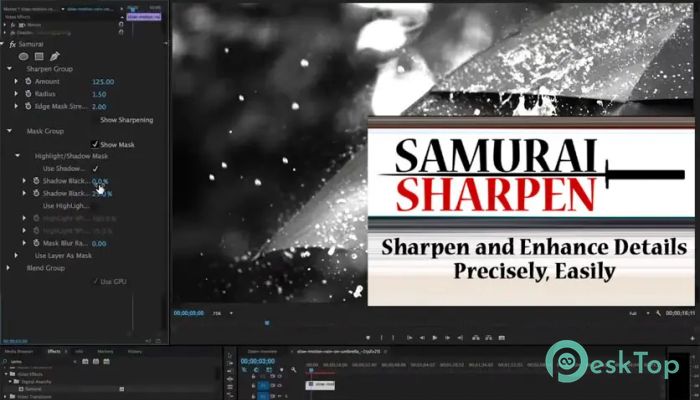Viewport: 700px width, 400px height.
Task: Collapse the Samurai effect
Action: (x=3, y=44)
